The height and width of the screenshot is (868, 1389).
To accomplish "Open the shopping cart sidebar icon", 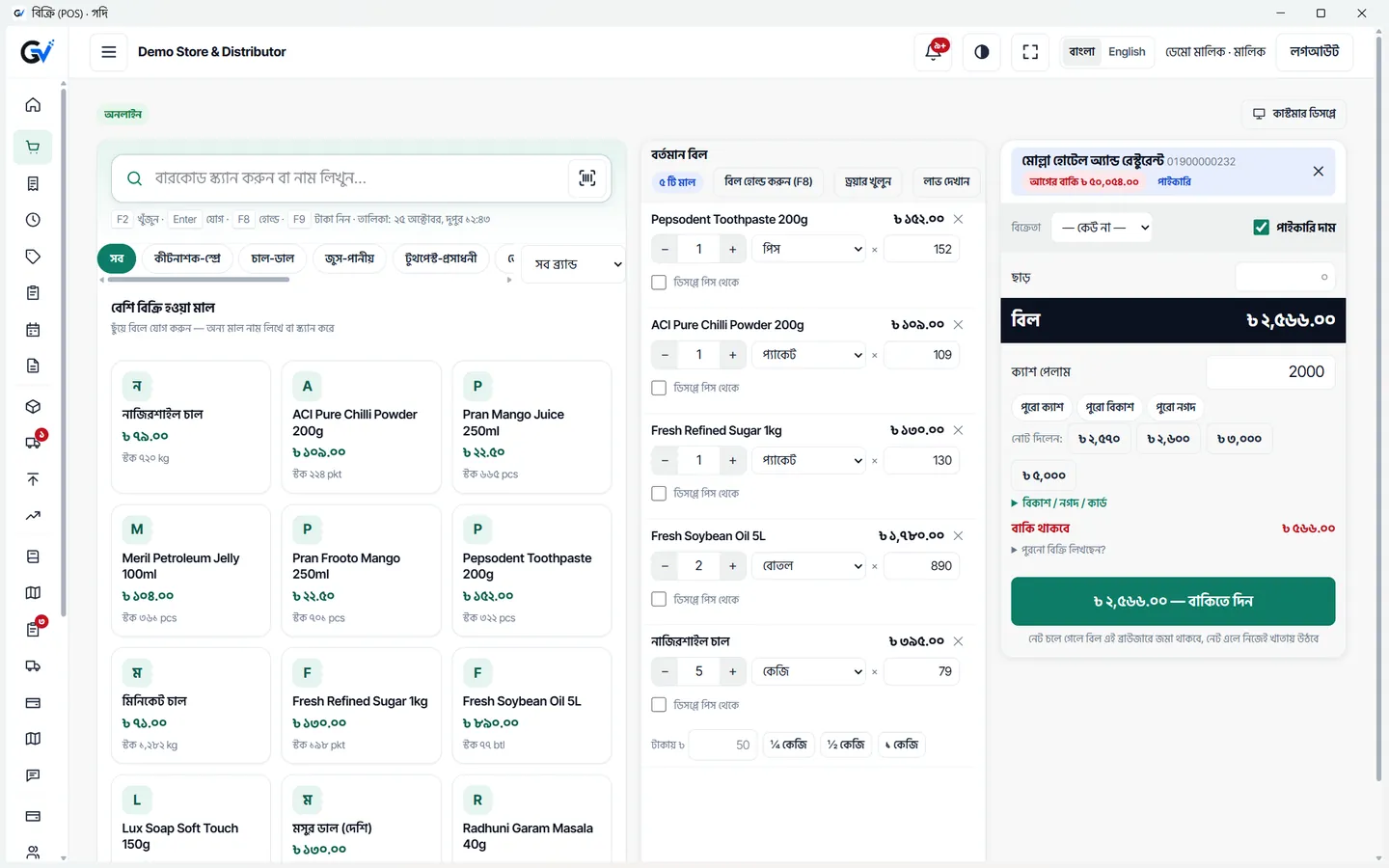I will click(33, 147).
